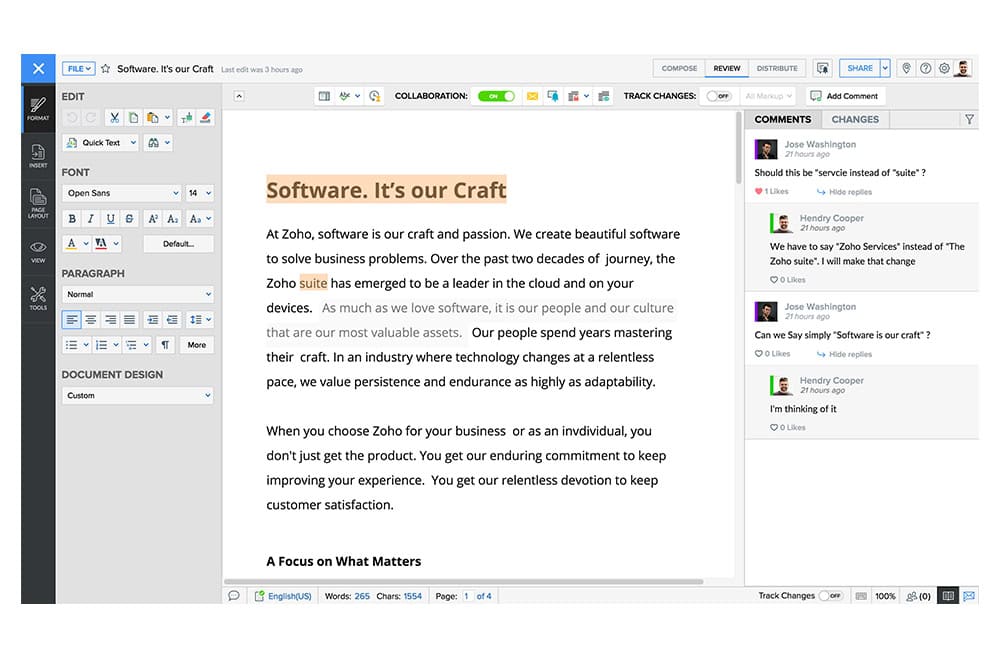The height and width of the screenshot is (658, 1000).
Task: Switch to the CHANGES tab
Action: coord(855,119)
